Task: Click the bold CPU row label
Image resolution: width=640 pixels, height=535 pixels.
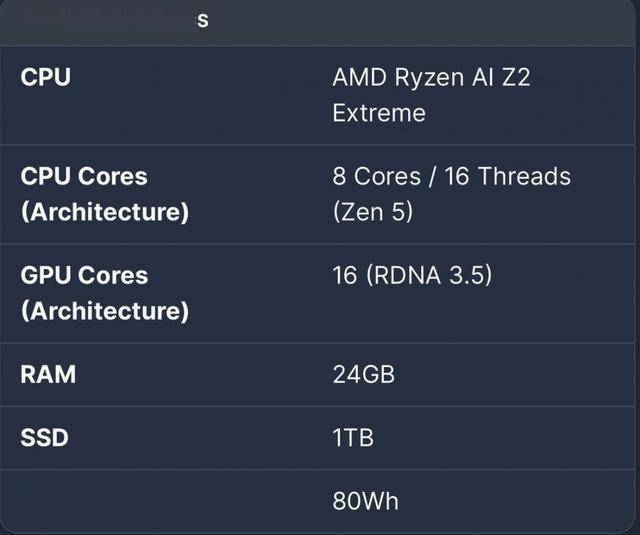Action: [45, 77]
